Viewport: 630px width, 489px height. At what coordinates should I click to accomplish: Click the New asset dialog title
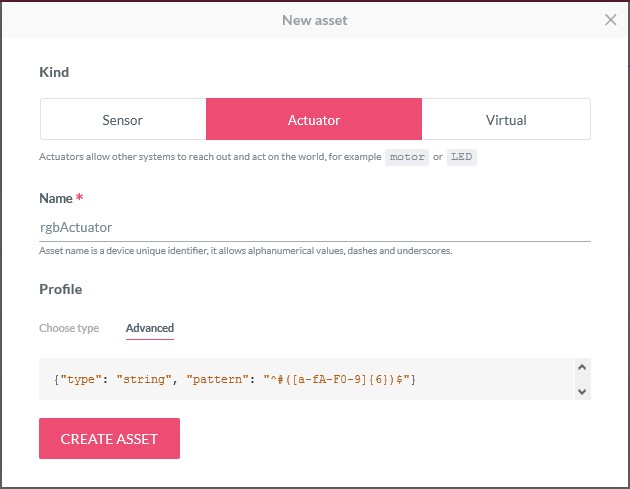[x=314, y=20]
